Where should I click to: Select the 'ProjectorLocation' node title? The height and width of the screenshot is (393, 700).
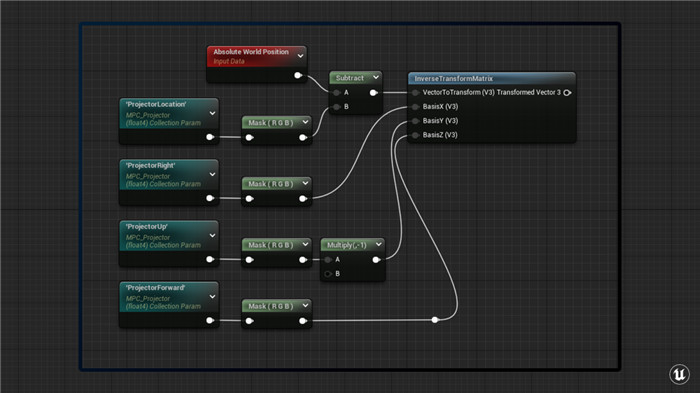point(156,104)
